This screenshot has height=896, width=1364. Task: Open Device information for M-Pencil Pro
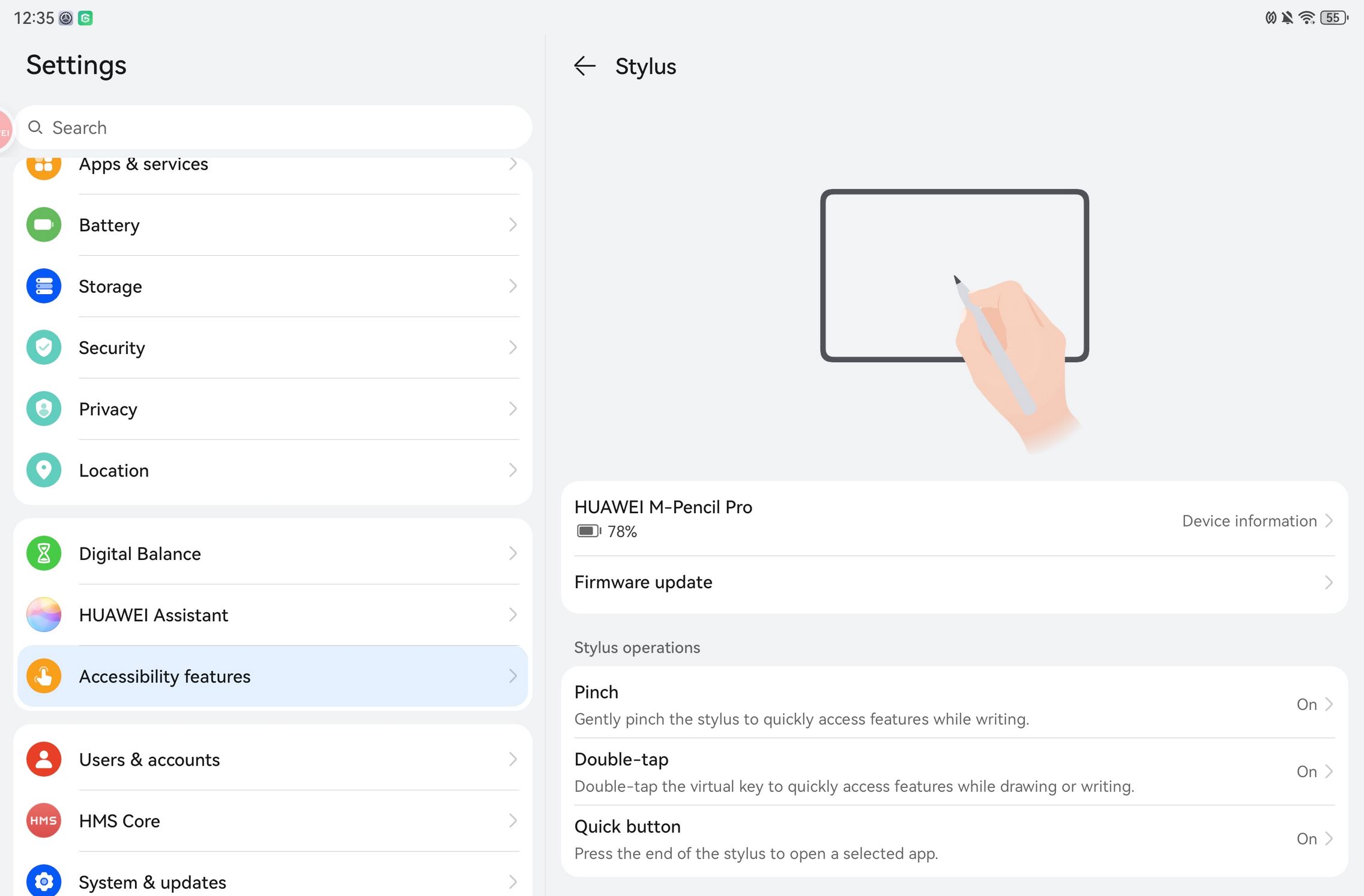[x=1257, y=521]
